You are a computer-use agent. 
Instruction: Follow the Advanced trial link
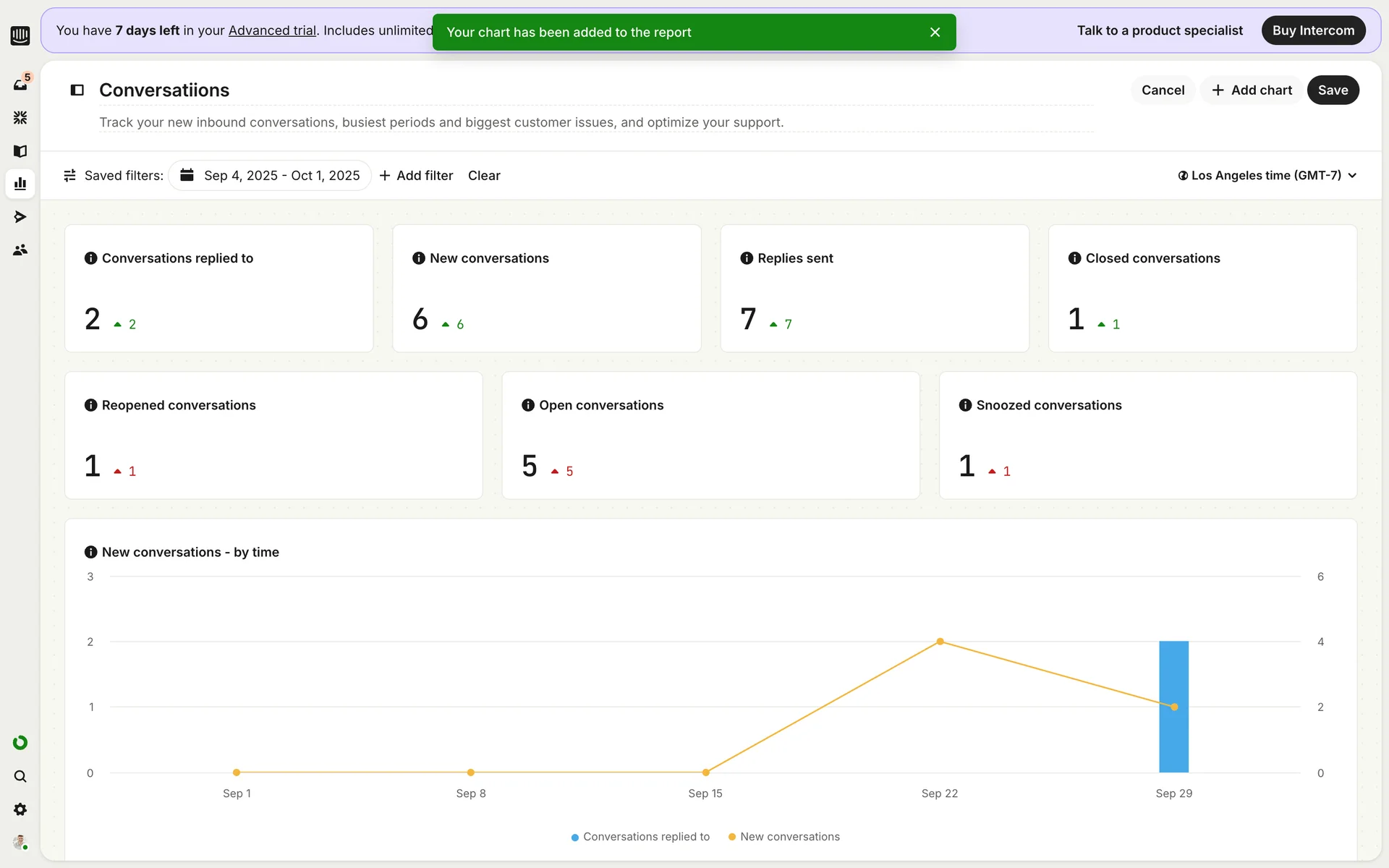(272, 30)
